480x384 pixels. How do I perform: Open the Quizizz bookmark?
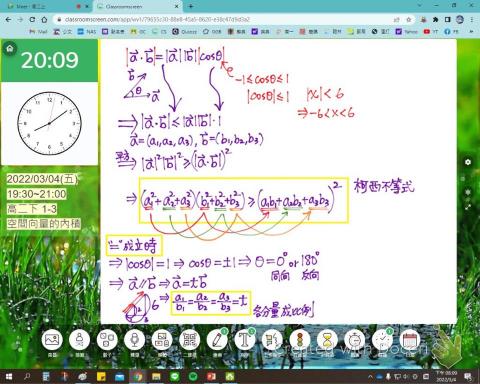[x=185, y=31]
